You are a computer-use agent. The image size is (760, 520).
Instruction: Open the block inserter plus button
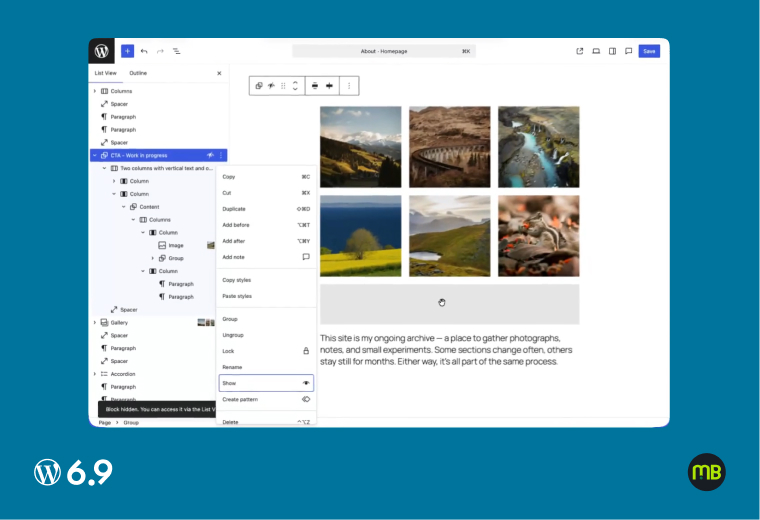(x=127, y=51)
